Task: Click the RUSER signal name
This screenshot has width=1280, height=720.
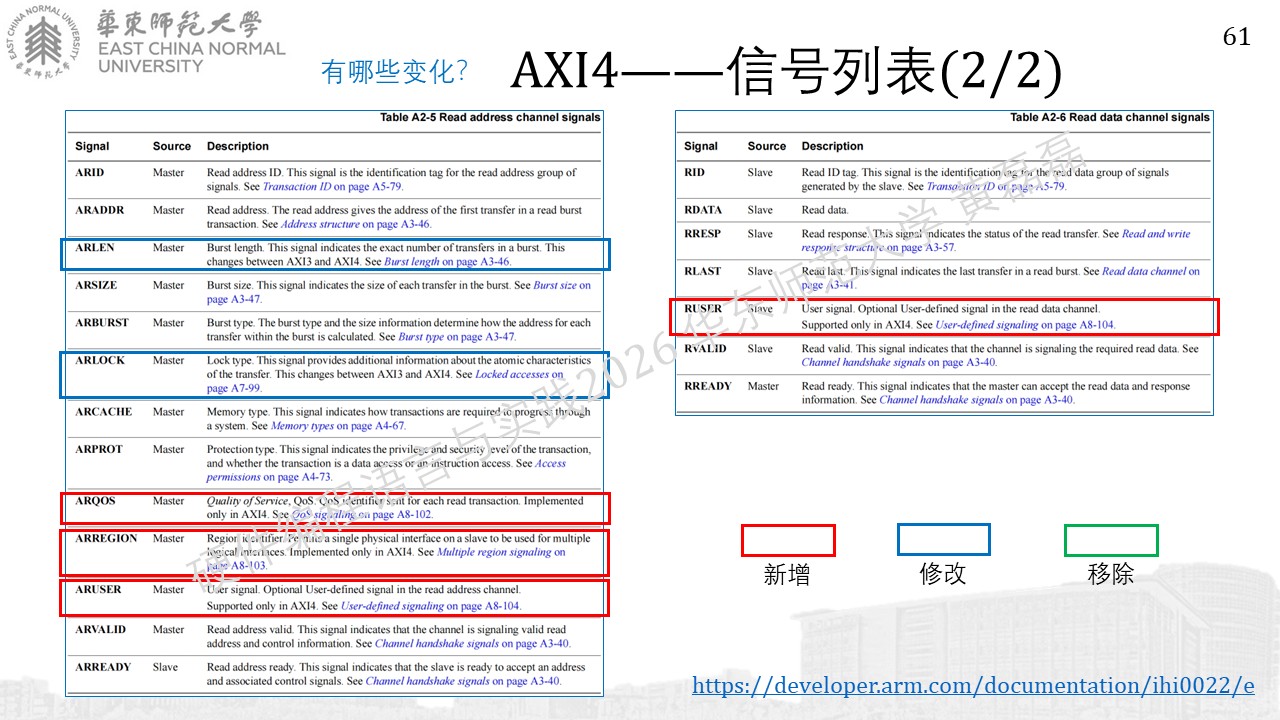Action: click(x=703, y=309)
